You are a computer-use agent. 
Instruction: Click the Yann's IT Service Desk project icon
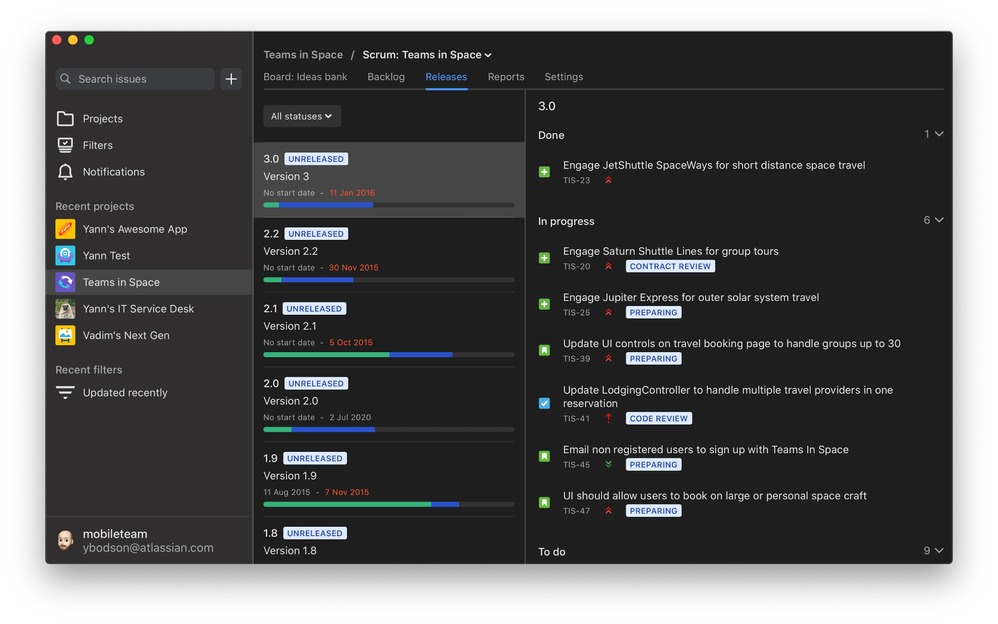64,309
